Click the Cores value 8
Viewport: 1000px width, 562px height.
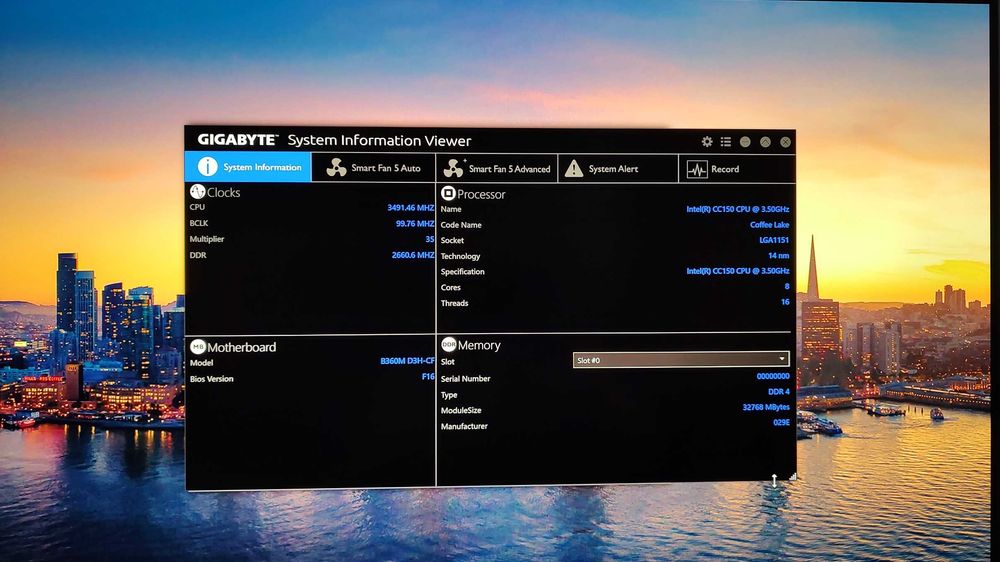coord(787,286)
